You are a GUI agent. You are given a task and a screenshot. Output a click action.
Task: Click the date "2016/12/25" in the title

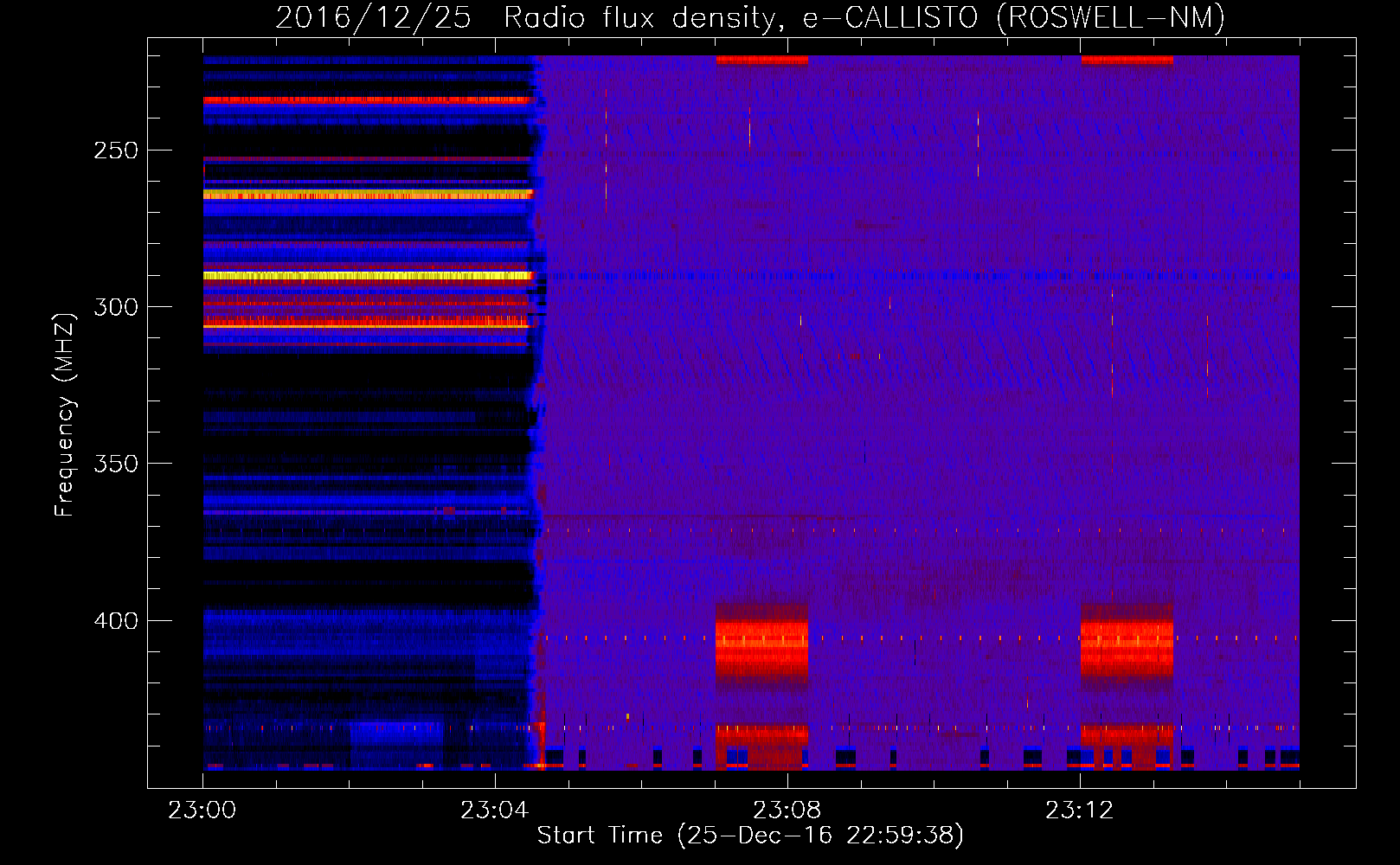(373, 17)
